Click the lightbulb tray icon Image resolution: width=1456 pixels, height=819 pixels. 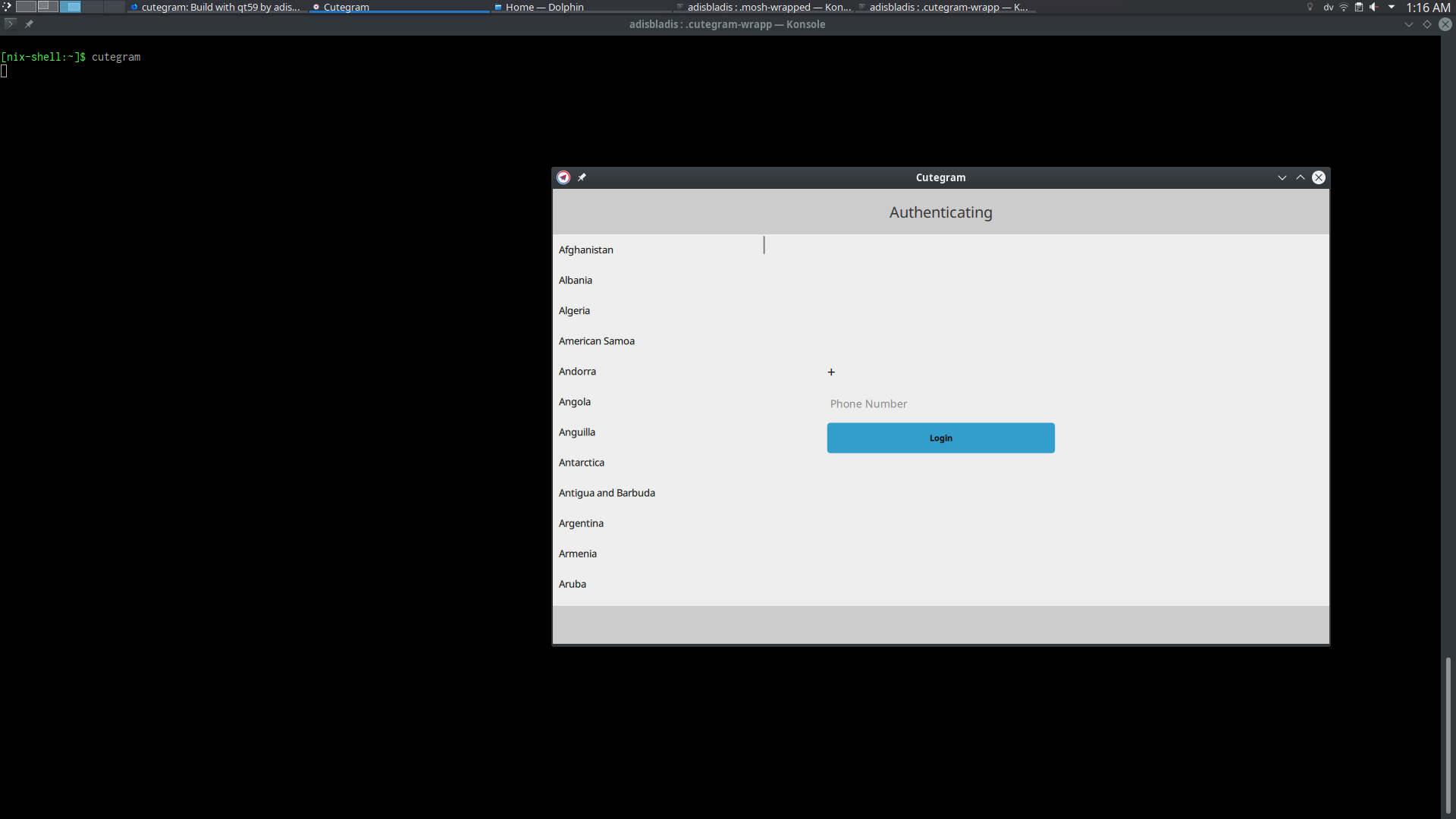click(1310, 7)
